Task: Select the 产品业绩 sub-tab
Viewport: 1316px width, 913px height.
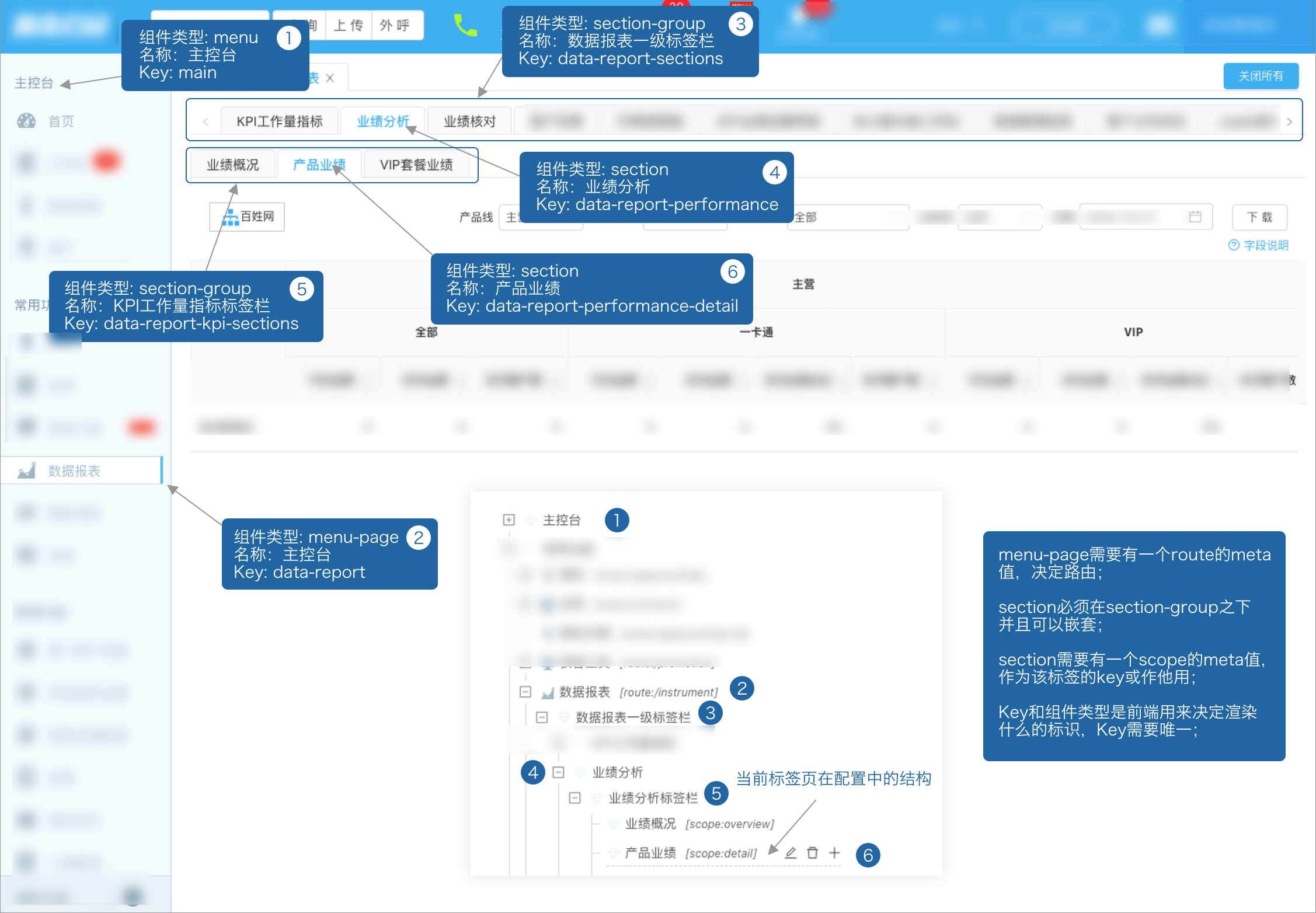Action: tap(319, 165)
